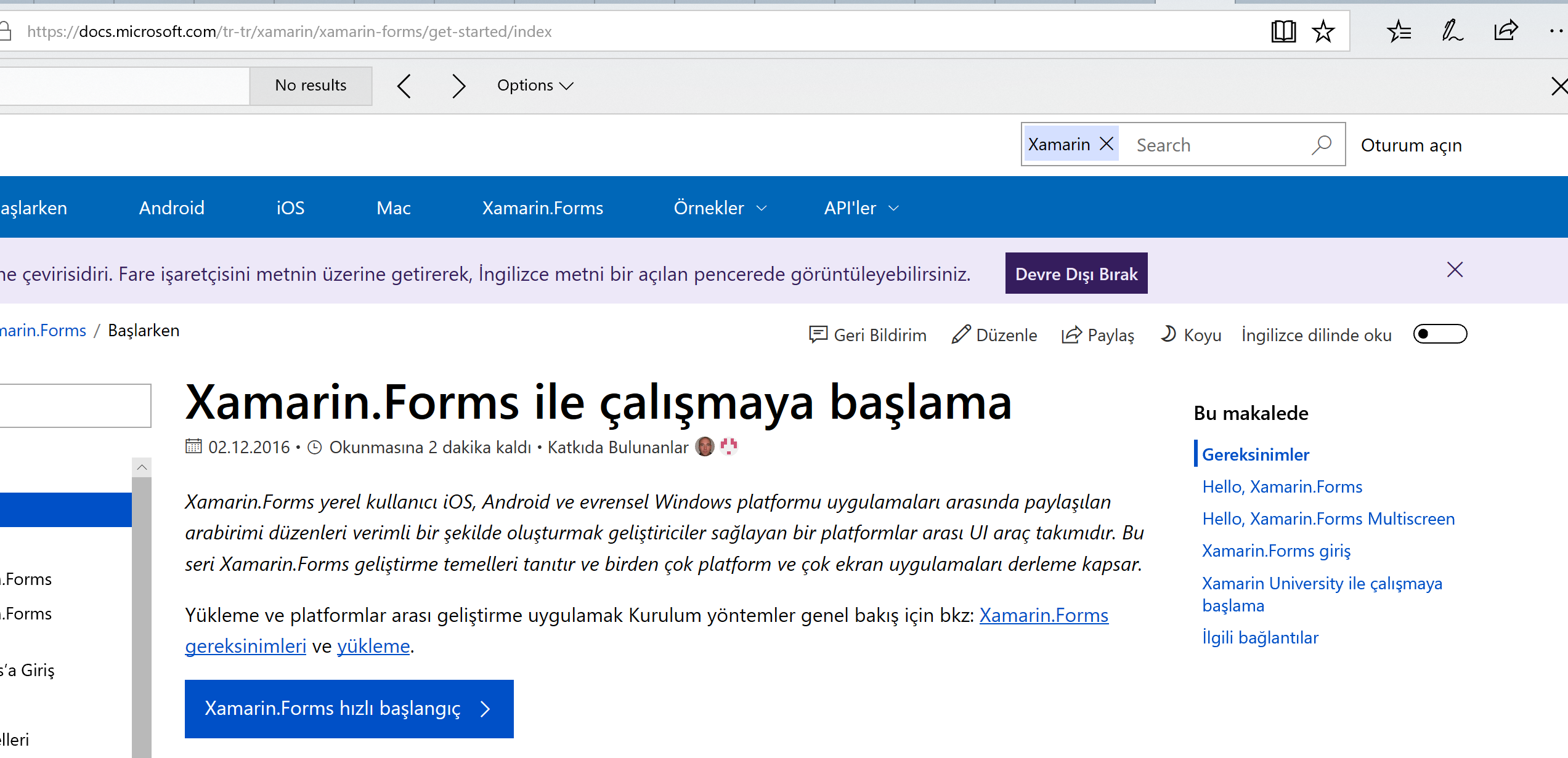Open reading view book icon

(1283, 31)
